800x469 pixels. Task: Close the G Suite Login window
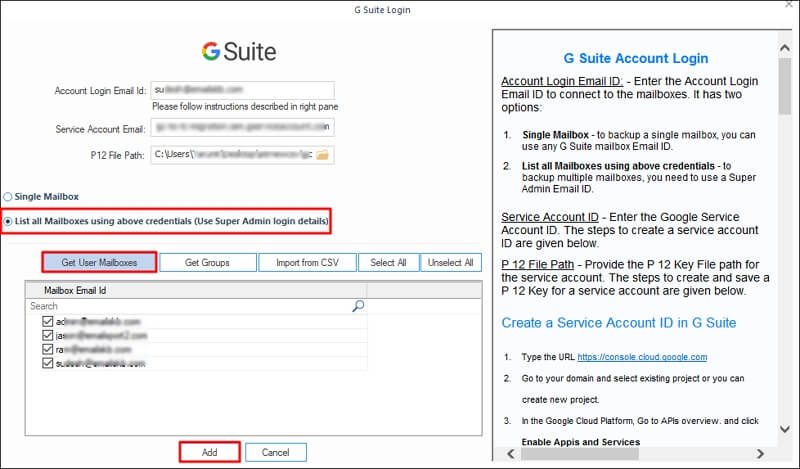point(789,4)
